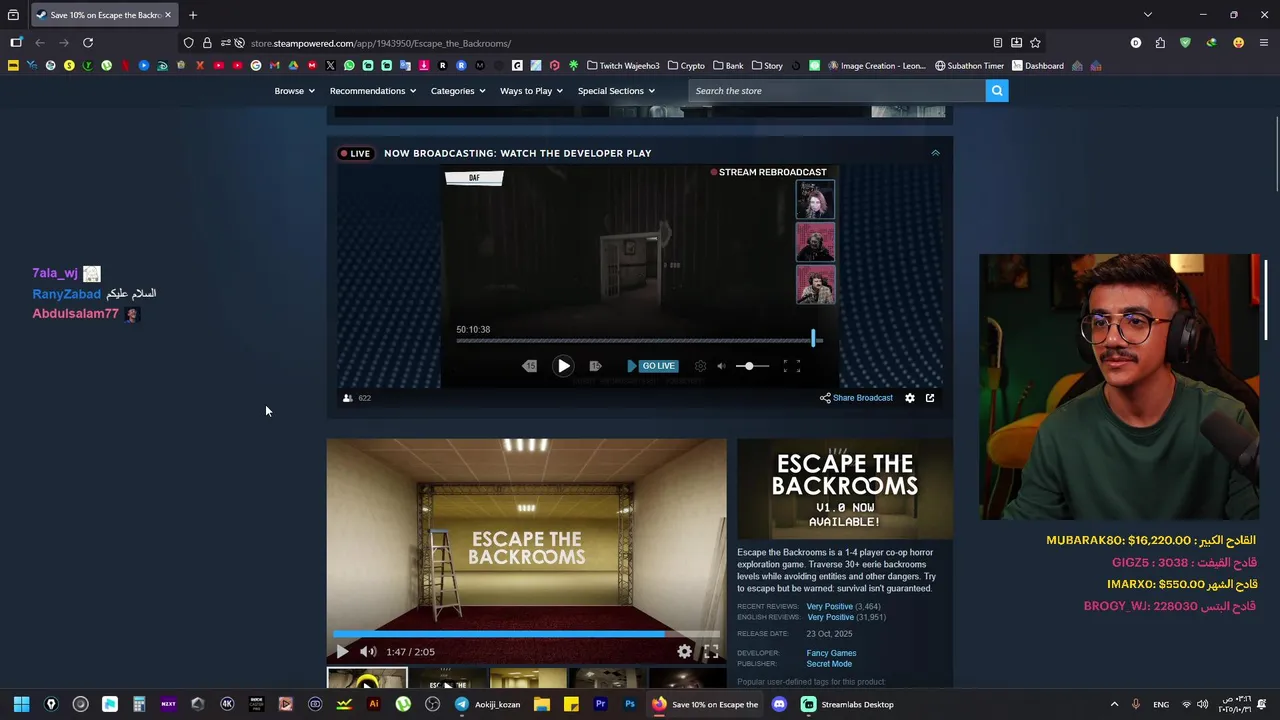Open broadcast settings gear beside Share Broadcast

coord(910,398)
